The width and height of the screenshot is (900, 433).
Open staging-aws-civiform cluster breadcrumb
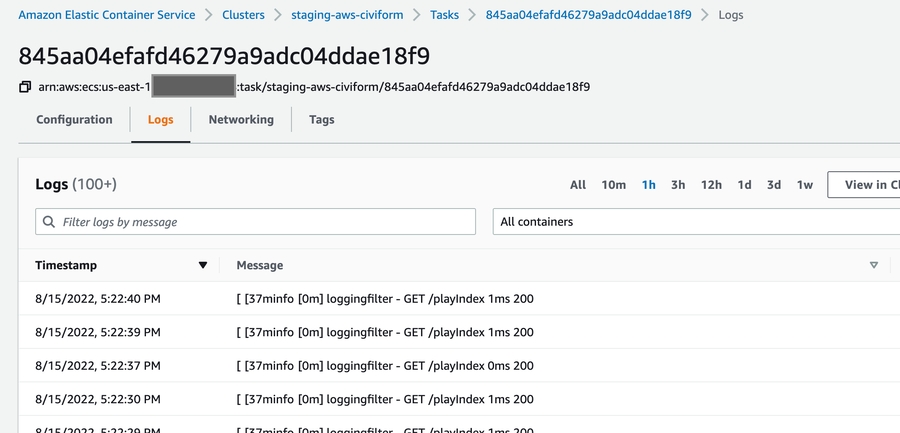tap(346, 16)
